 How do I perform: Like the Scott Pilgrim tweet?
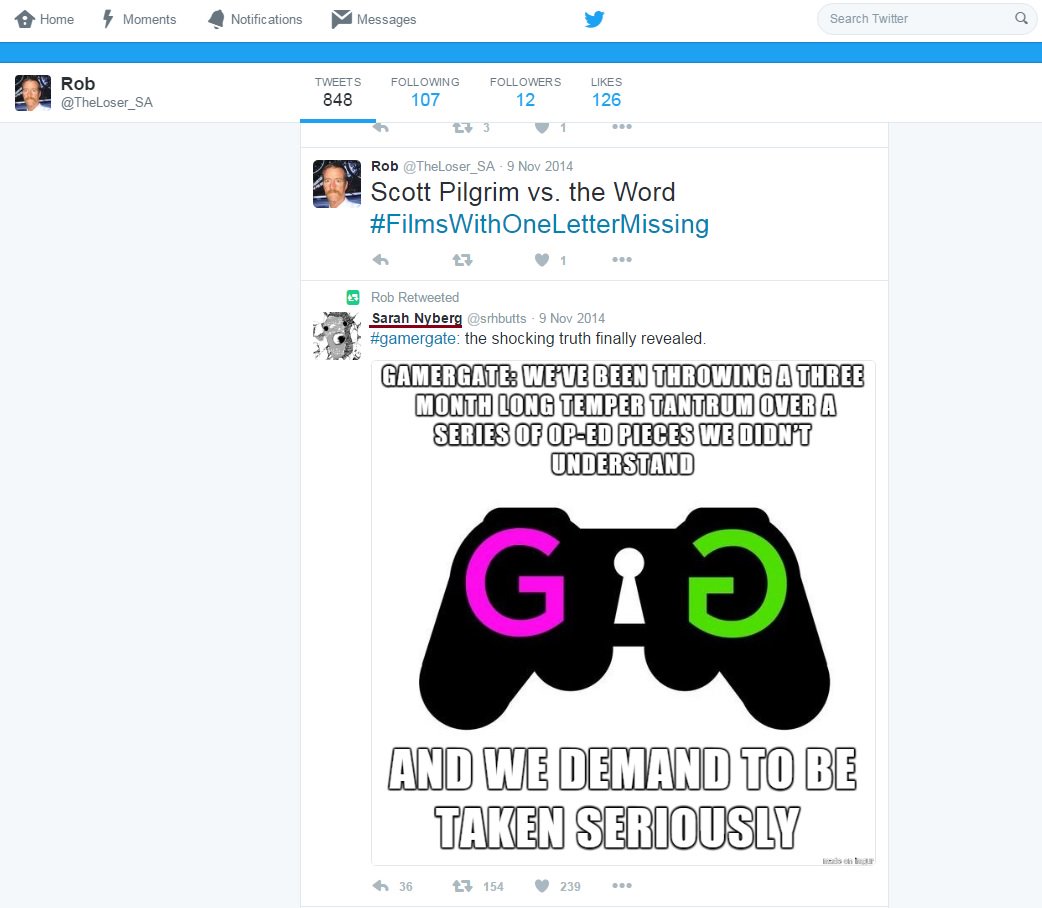pyautogui.click(x=542, y=260)
